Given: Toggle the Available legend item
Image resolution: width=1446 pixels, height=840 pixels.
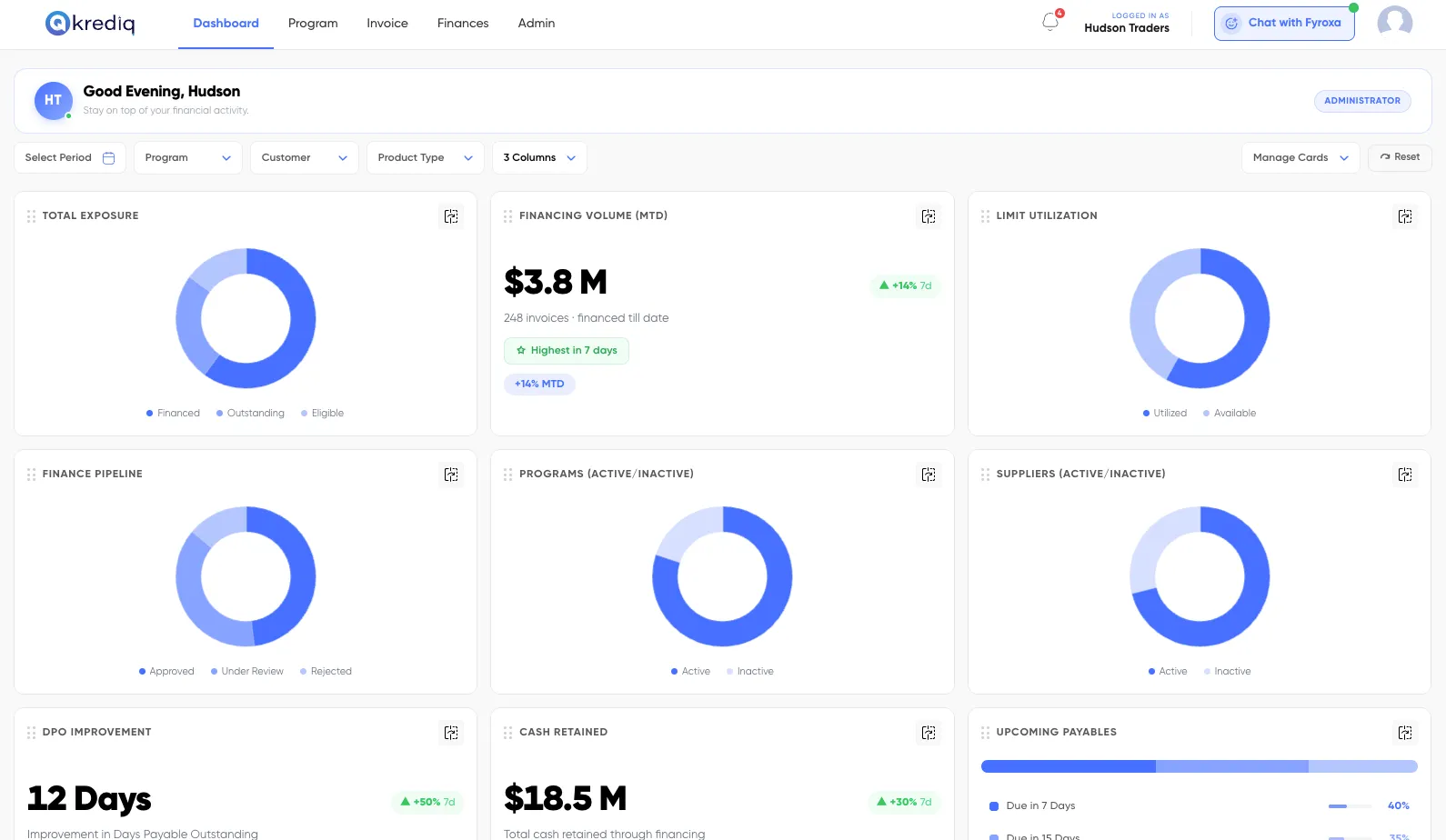Looking at the screenshot, I should tap(1229, 413).
